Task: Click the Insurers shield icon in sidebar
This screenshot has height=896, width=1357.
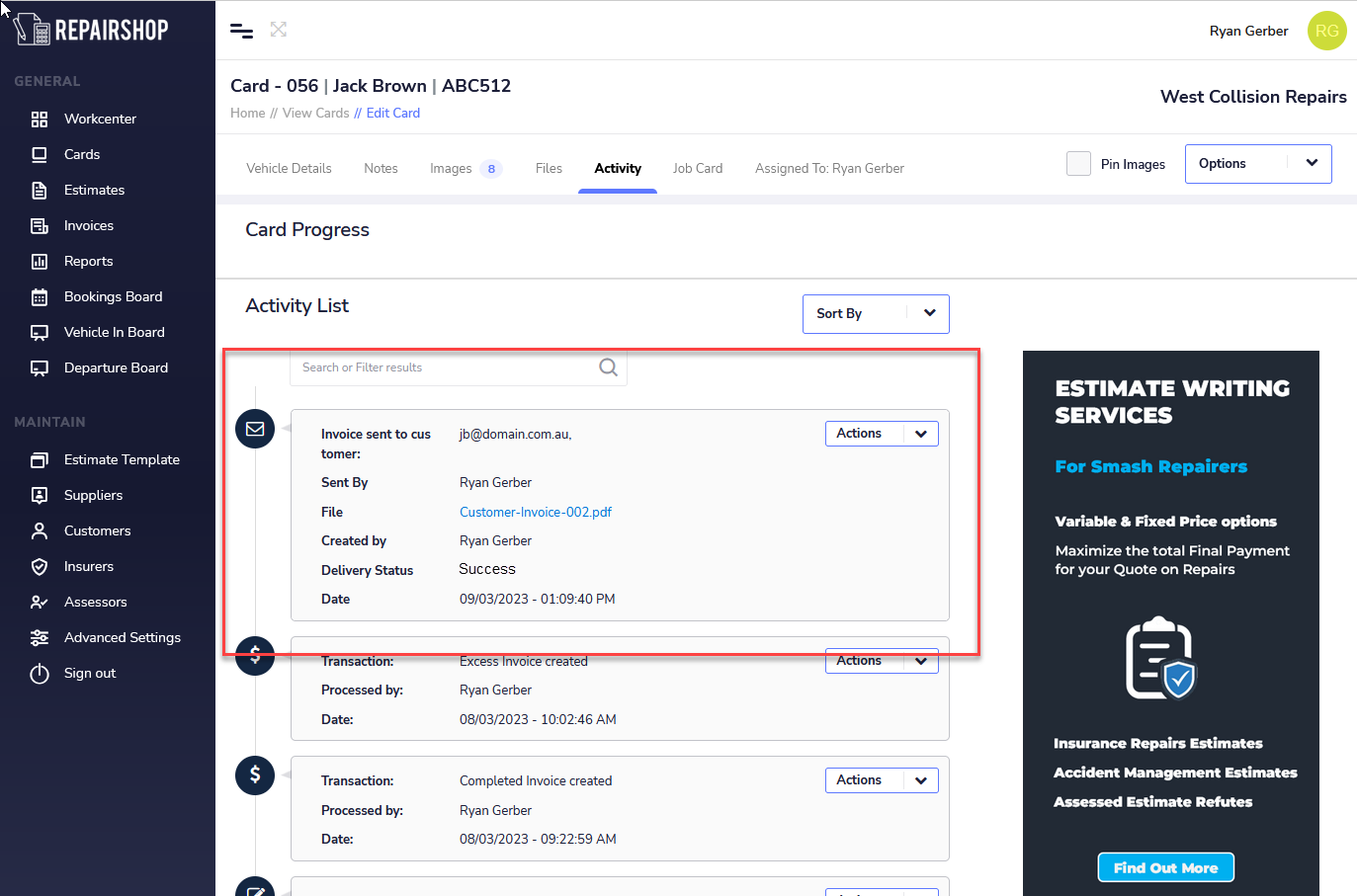Action: [40, 567]
